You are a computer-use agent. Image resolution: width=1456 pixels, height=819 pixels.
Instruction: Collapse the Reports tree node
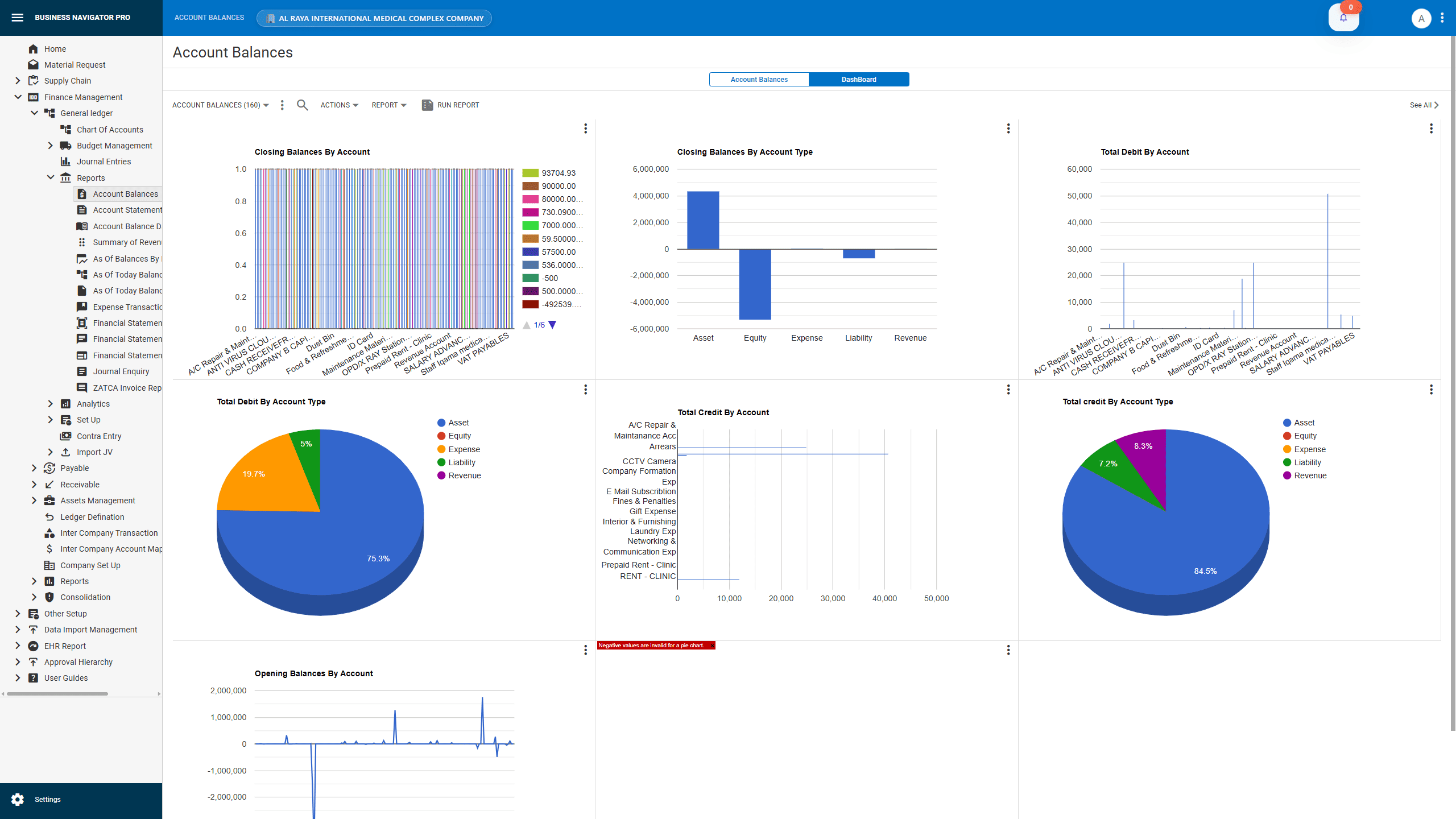50,177
